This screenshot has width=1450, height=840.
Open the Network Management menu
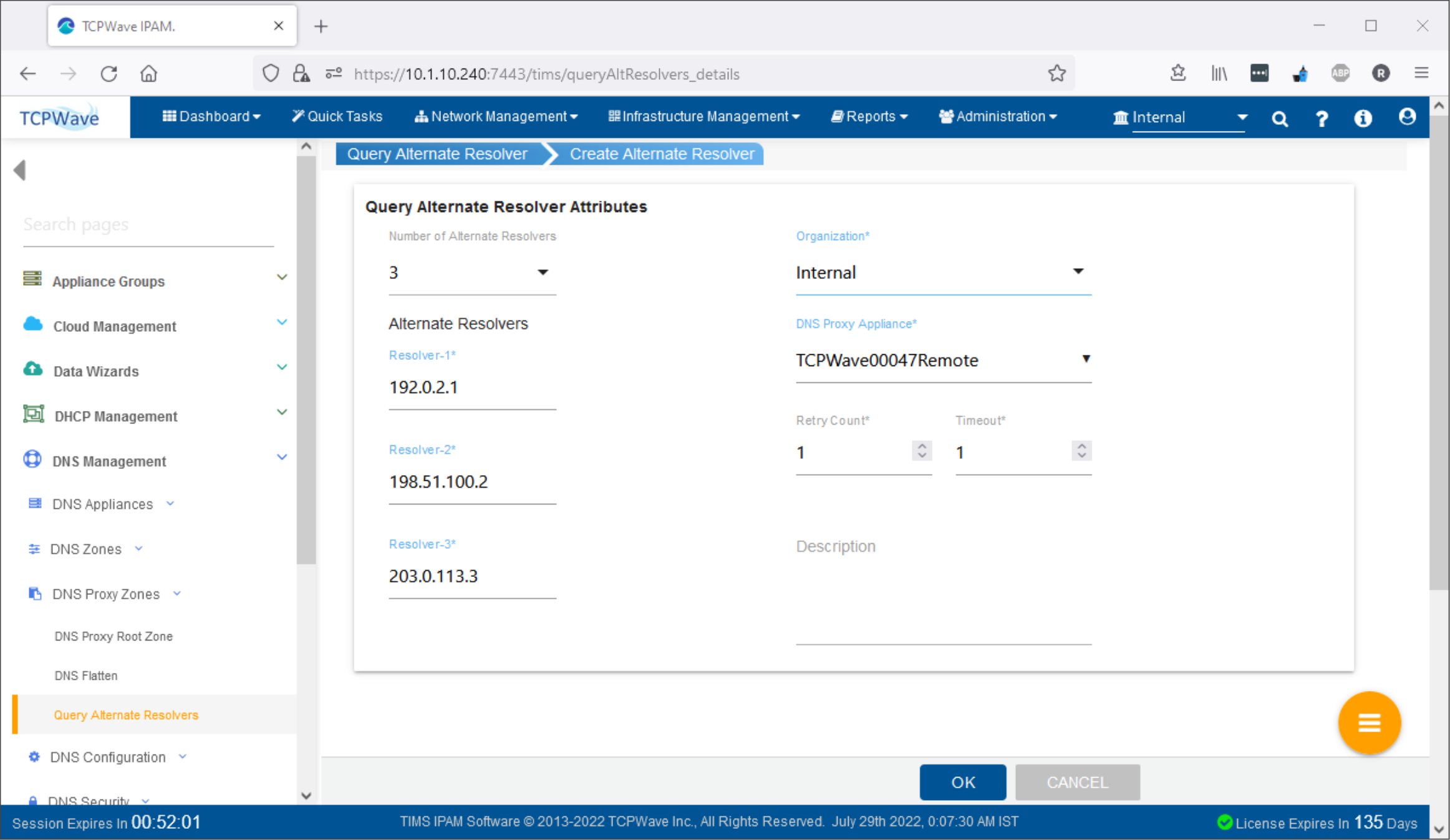pyautogui.click(x=496, y=117)
